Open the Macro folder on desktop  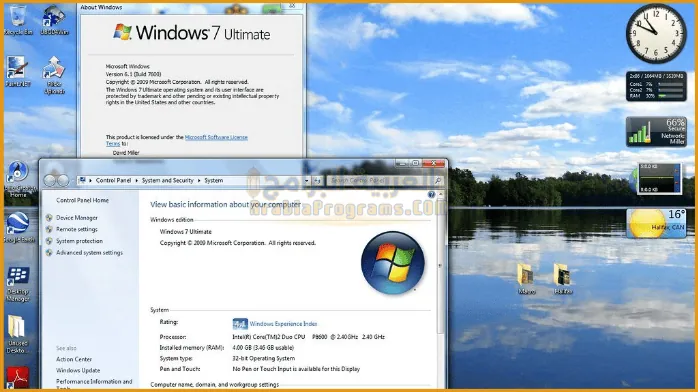[x=526, y=279]
